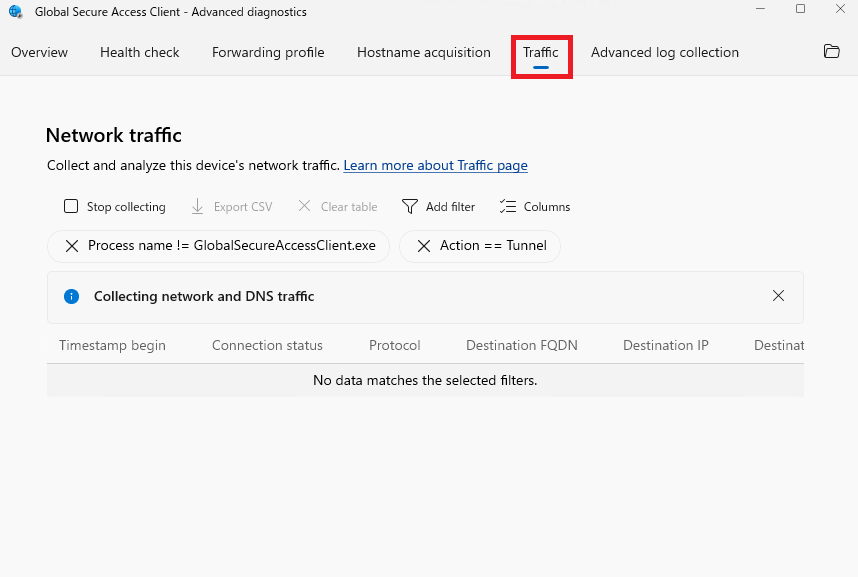This screenshot has height=577, width=858.
Task: Maximize the diagnostics window
Action: coord(800,9)
